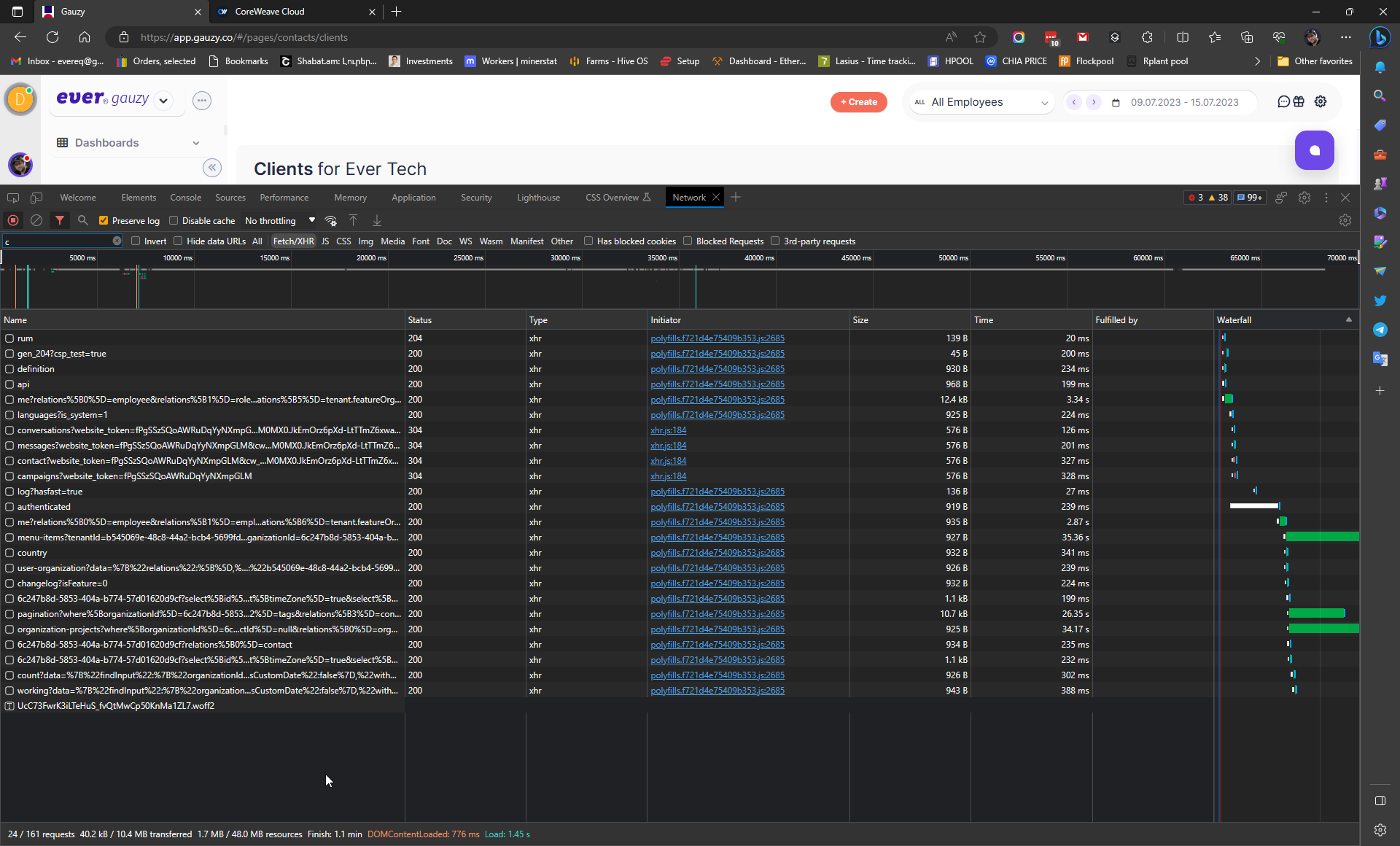Open the No throttling dropdown

(x=279, y=220)
